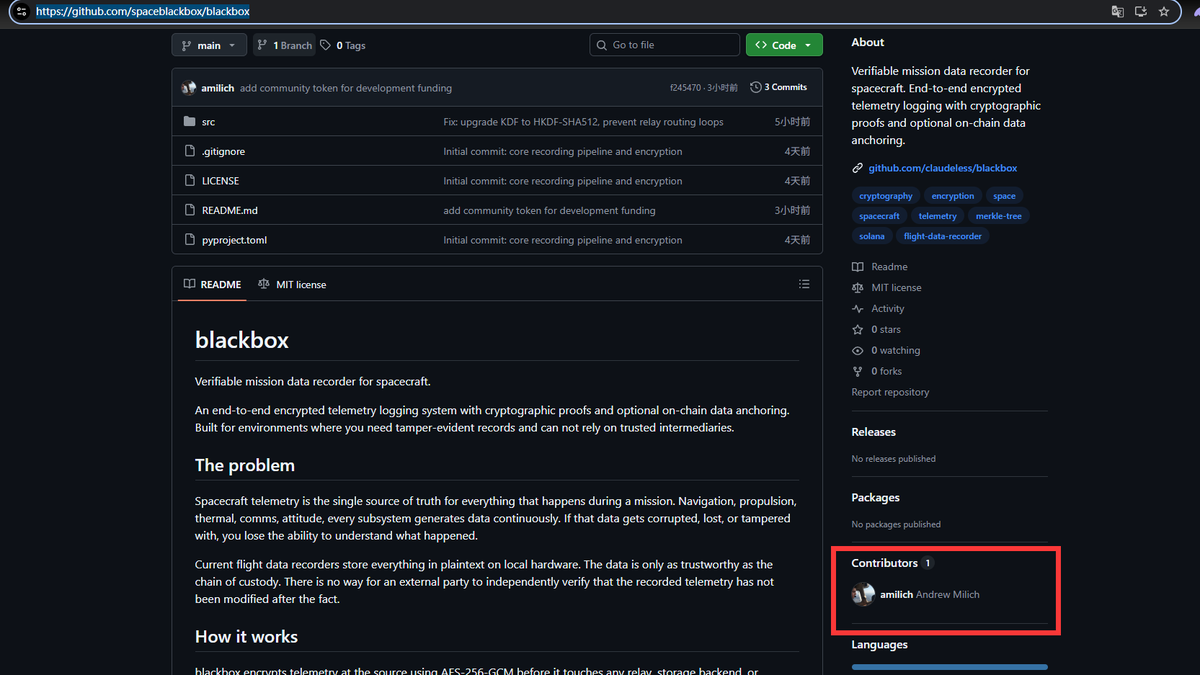Open the HKDF-SHA512 fix commit message

[x=583, y=122]
